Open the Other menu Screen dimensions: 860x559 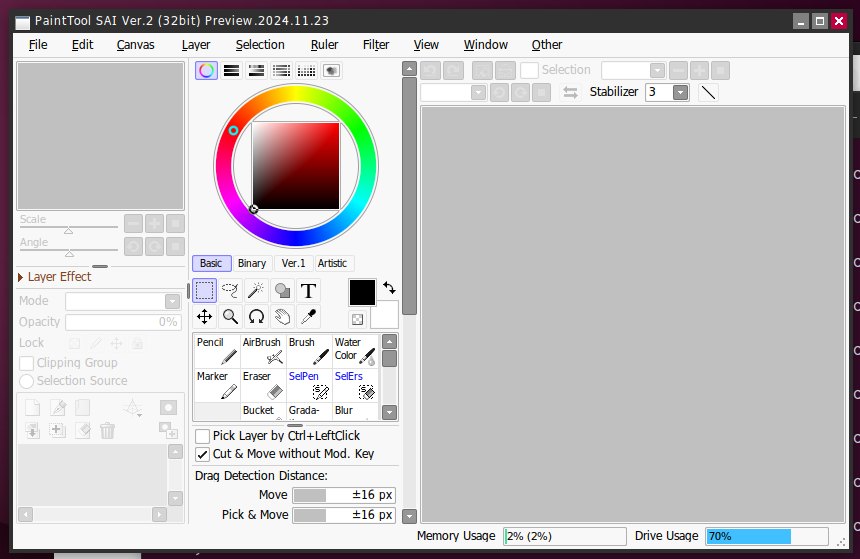click(546, 45)
